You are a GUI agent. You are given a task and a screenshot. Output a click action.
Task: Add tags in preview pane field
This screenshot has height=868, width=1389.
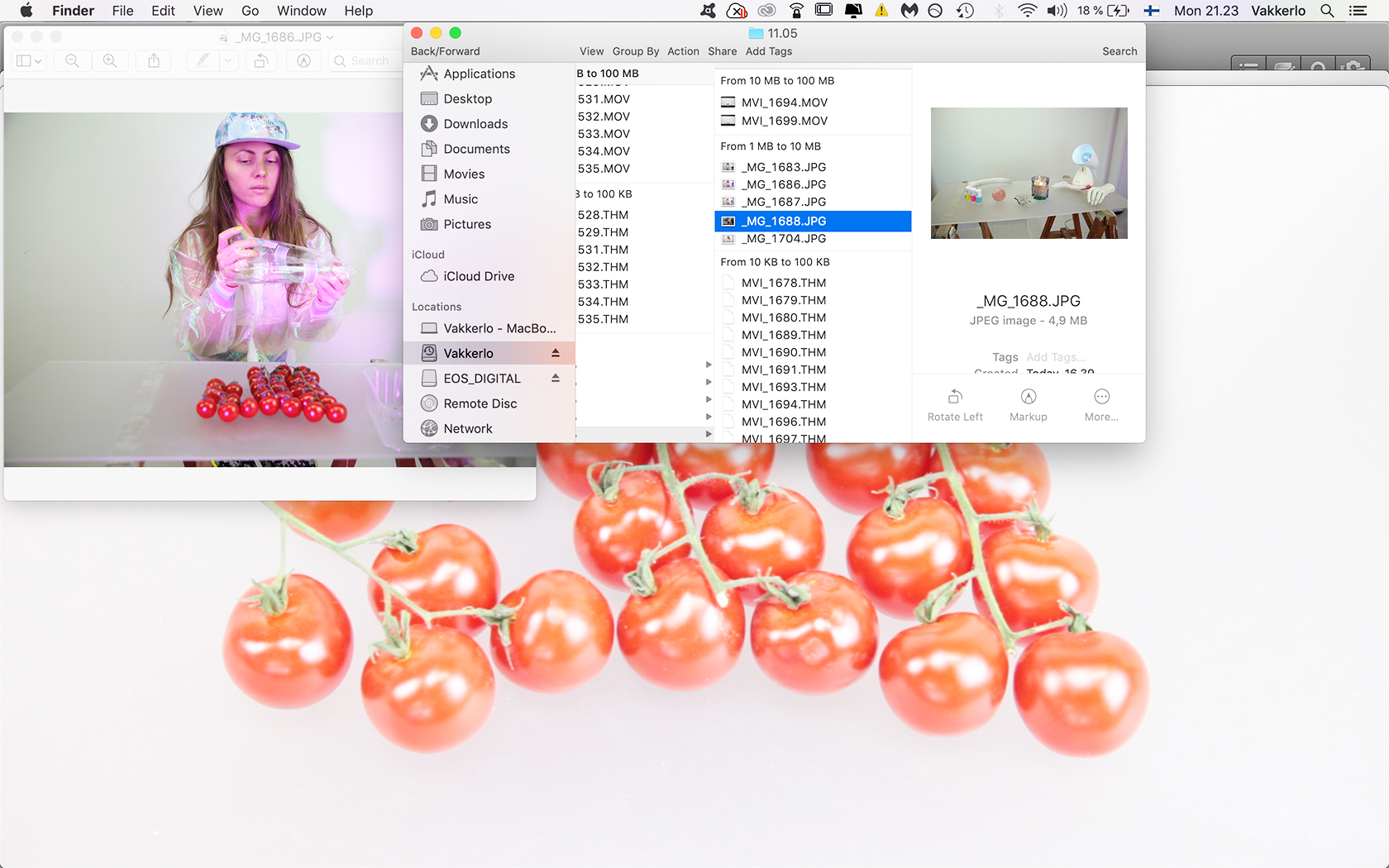[1056, 357]
